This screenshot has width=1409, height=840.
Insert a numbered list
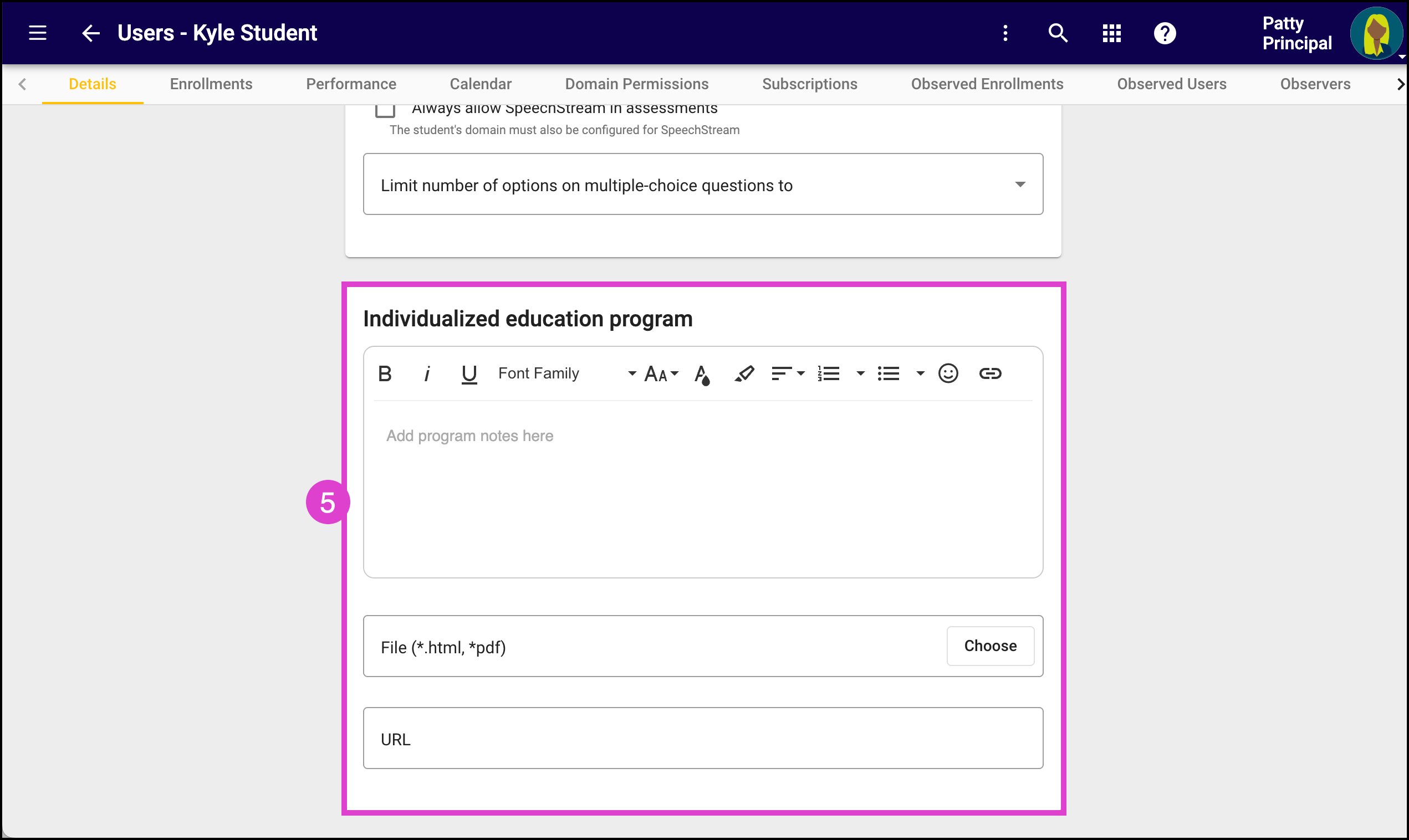tap(828, 373)
